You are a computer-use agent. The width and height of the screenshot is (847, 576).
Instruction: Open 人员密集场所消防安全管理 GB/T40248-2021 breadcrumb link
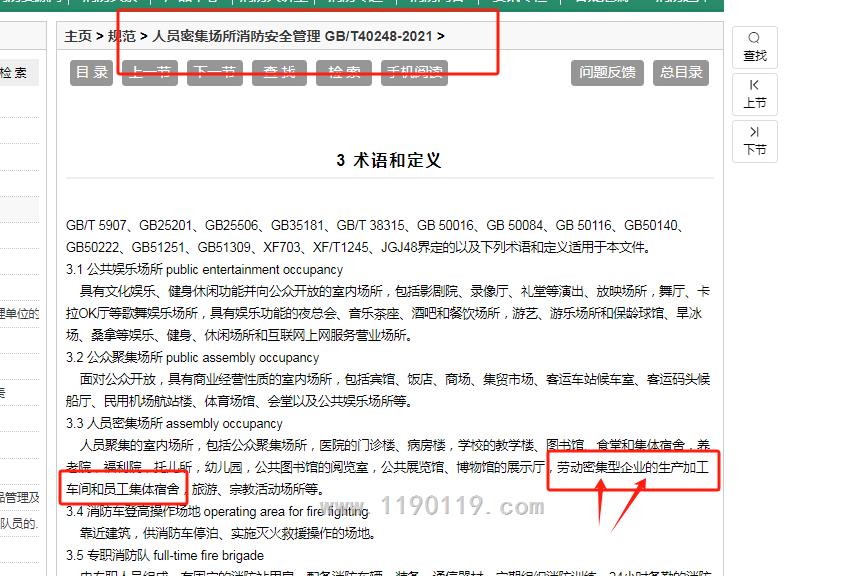pos(292,36)
